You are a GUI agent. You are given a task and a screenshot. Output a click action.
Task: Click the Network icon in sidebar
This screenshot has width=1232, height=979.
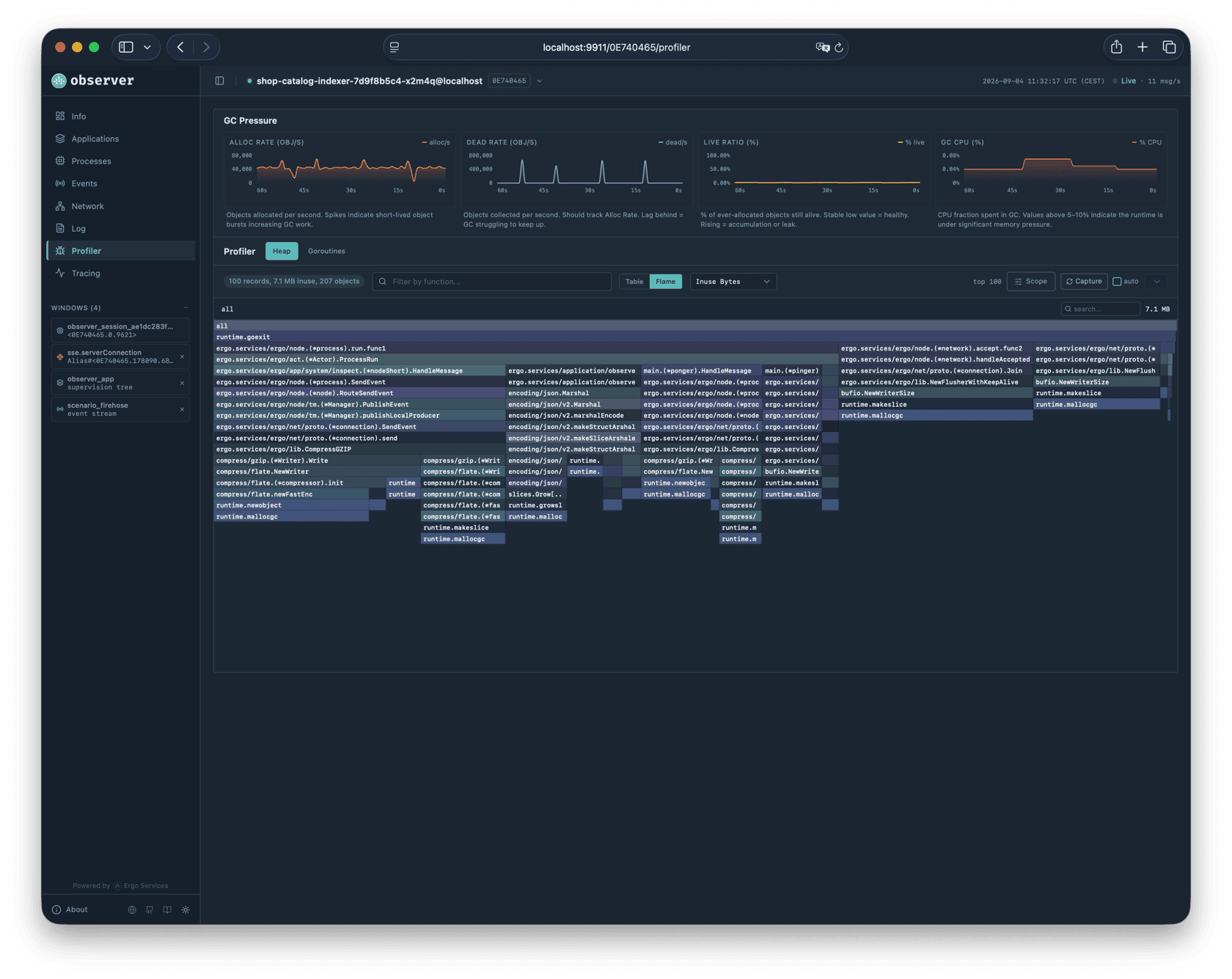pyautogui.click(x=60, y=206)
